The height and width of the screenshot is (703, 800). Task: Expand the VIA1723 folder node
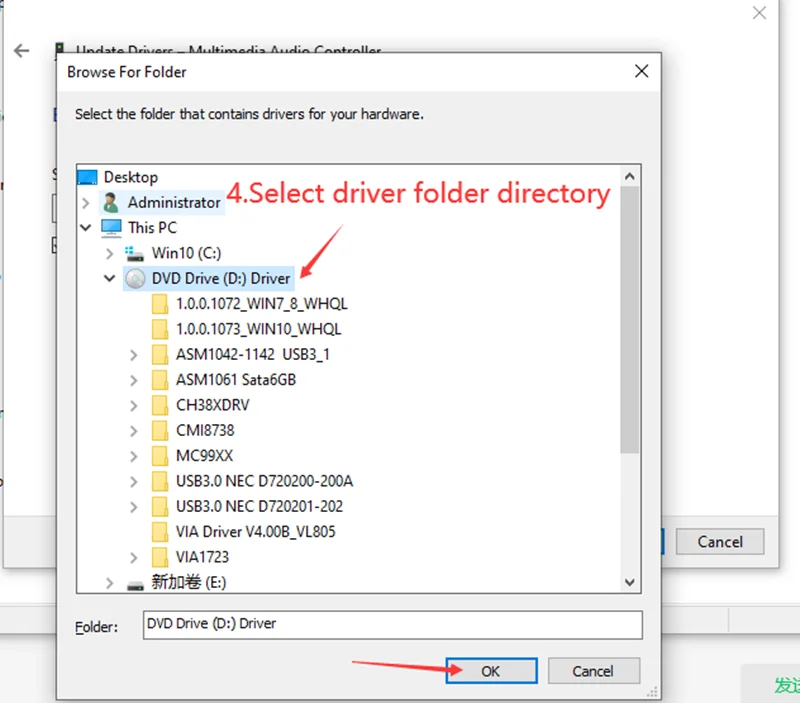[134, 556]
